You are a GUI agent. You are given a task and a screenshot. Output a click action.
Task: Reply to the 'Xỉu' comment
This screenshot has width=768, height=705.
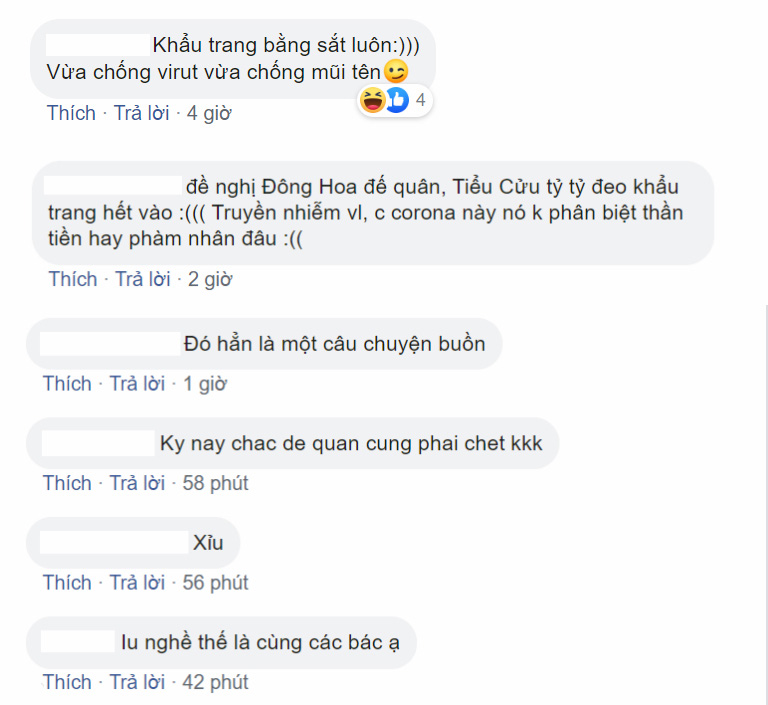click(x=137, y=583)
